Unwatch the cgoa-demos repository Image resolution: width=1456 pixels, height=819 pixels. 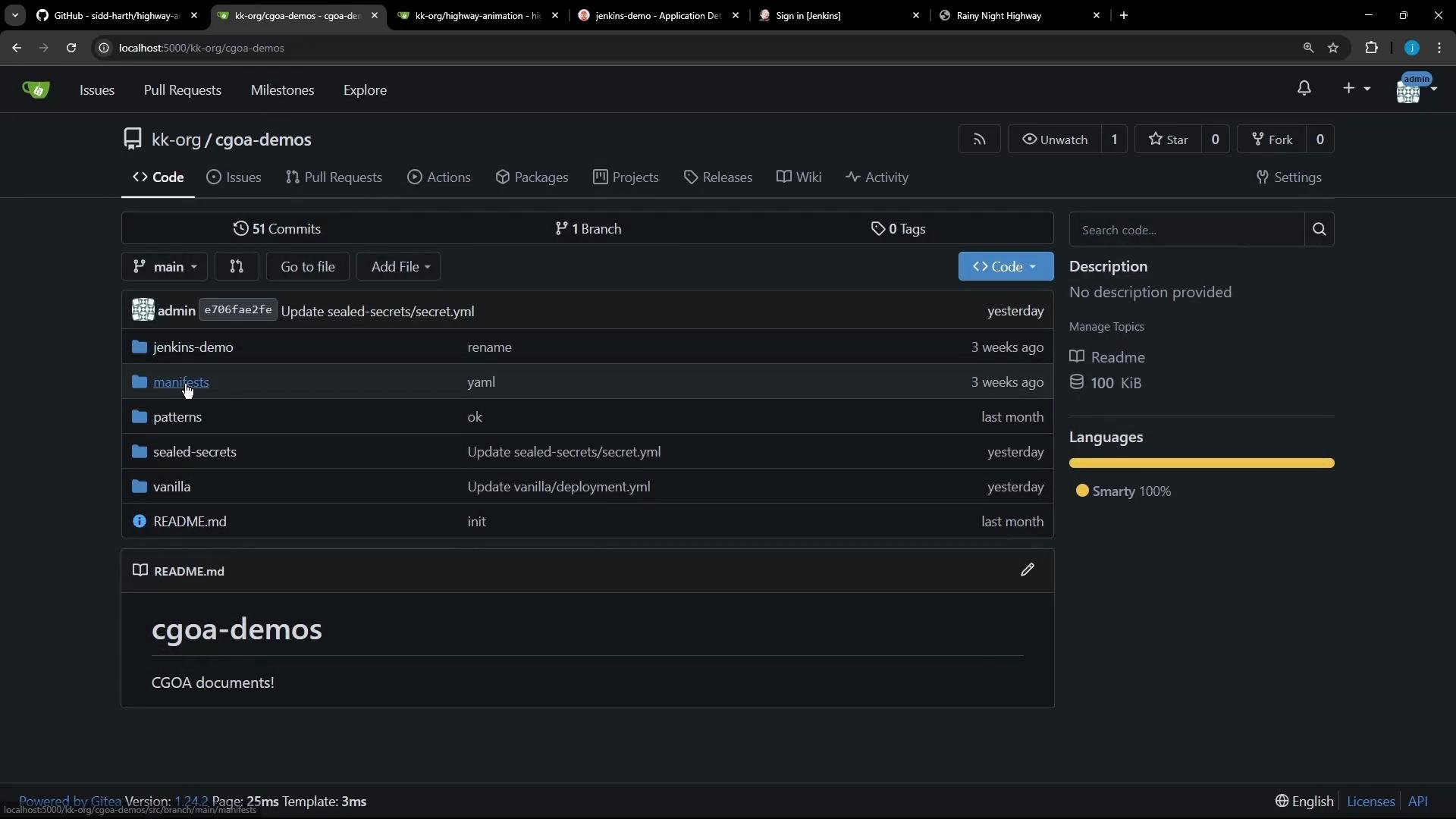coord(1055,140)
